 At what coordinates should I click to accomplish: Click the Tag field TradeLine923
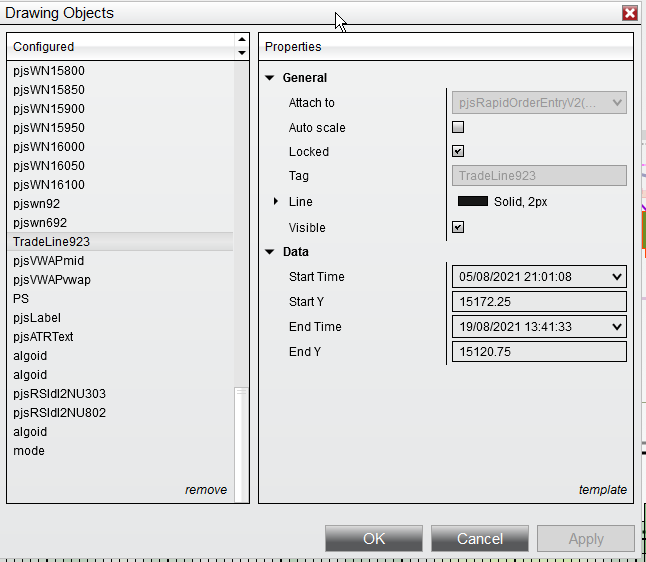[x=539, y=176]
